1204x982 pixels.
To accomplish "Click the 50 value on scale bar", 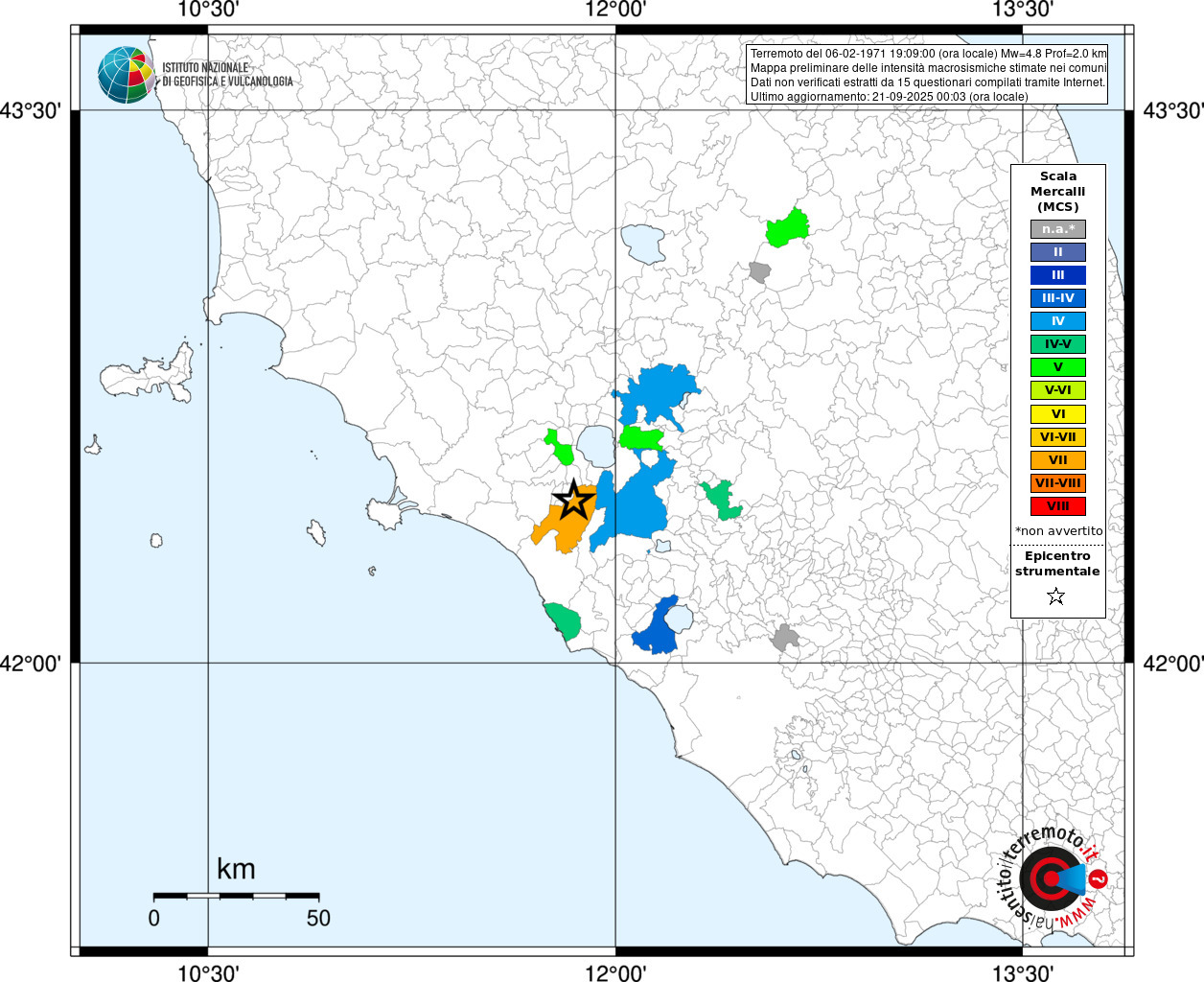I will coord(318,918).
